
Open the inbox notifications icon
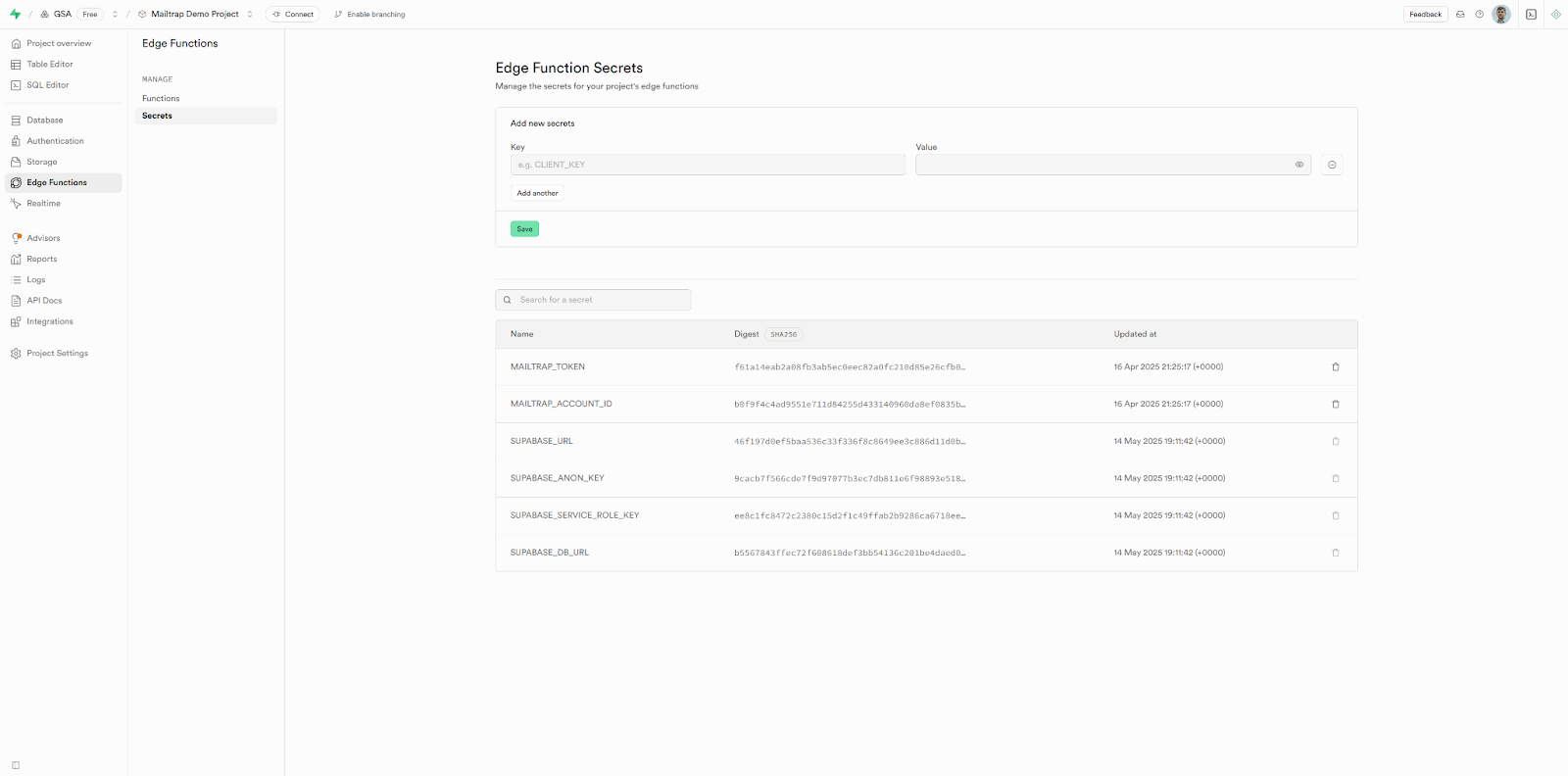click(x=1460, y=14)
